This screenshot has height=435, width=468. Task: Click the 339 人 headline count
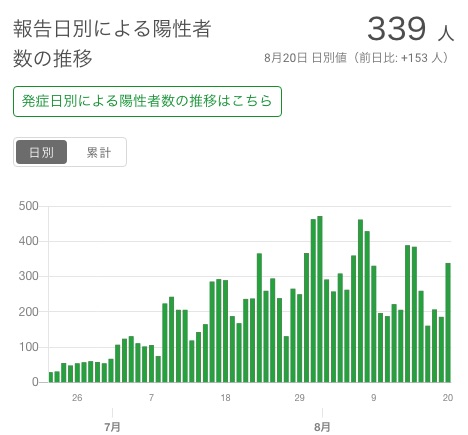[410, 29]
